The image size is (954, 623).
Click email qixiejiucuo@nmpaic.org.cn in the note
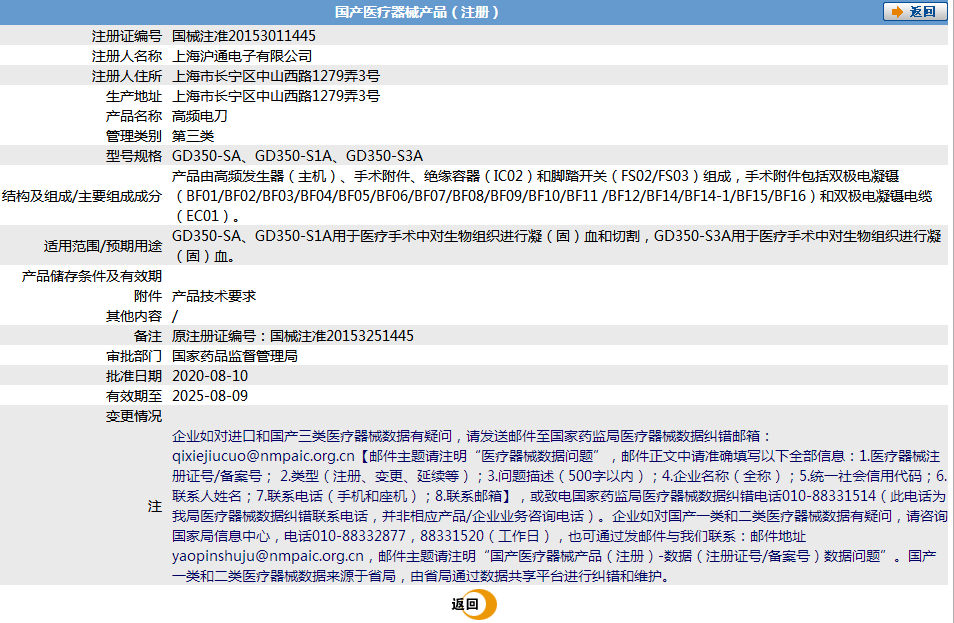coord(263,456)
